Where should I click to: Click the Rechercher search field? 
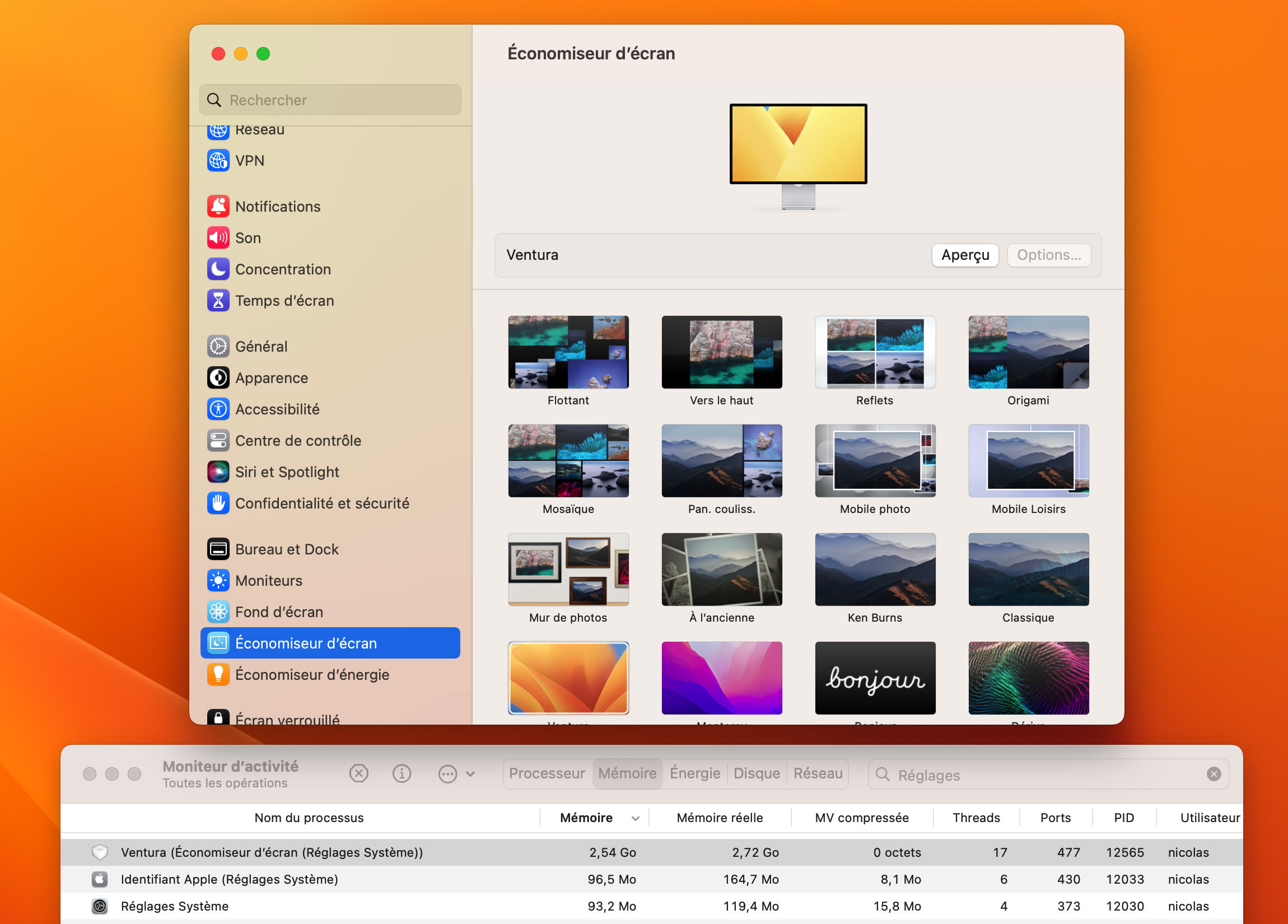pos(330,100)
